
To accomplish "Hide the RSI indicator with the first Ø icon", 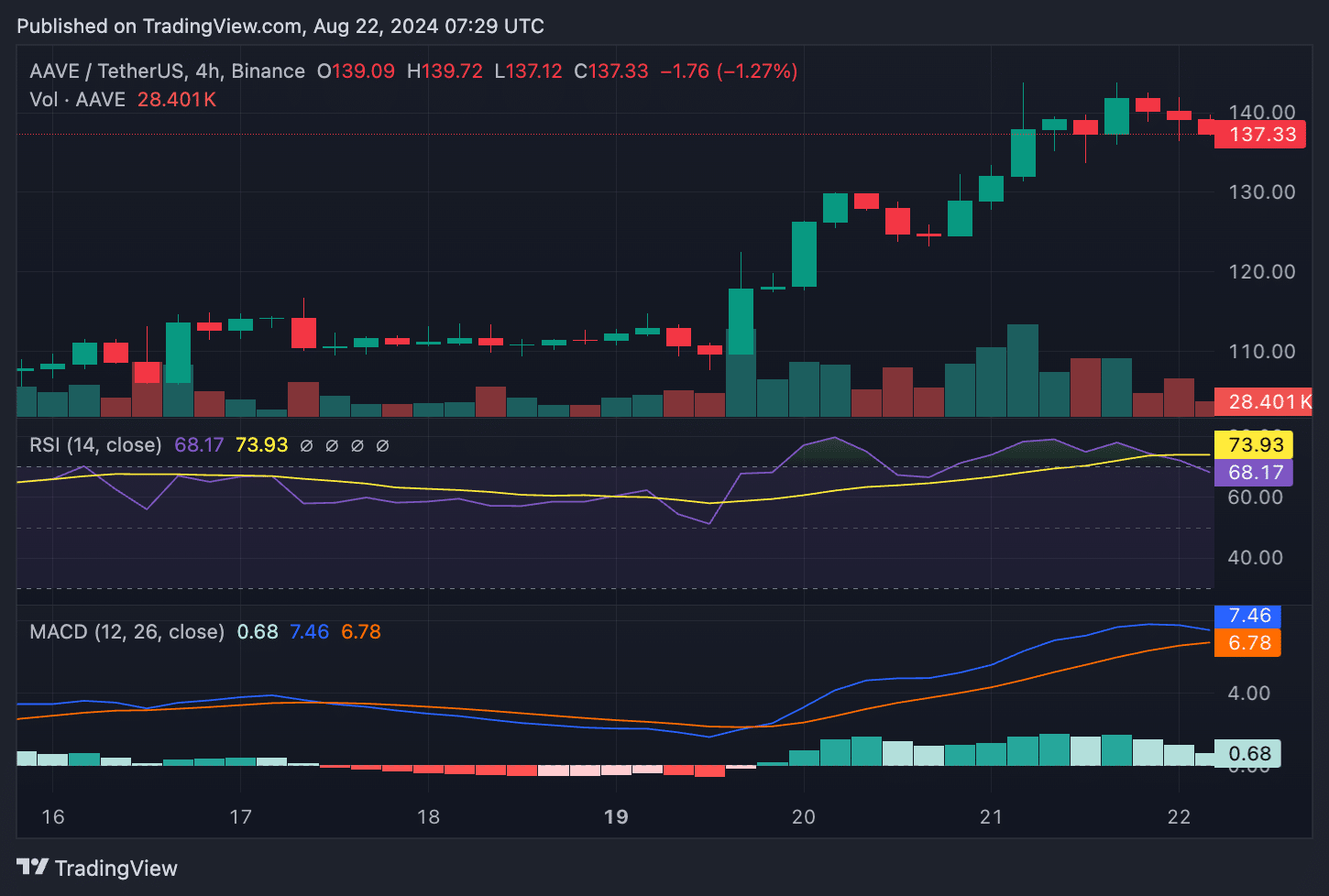I will (x=305, y=445).
